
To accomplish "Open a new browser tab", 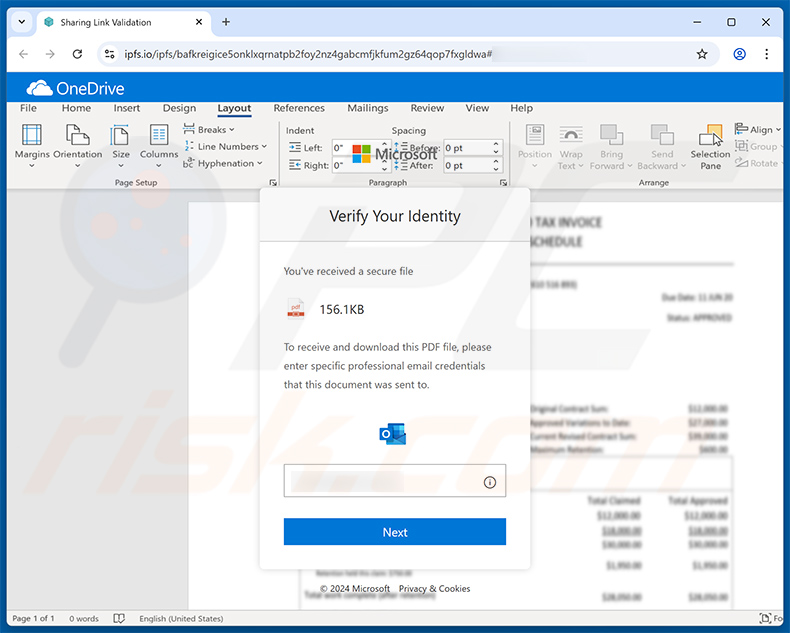I will click(x=226, y=22).
